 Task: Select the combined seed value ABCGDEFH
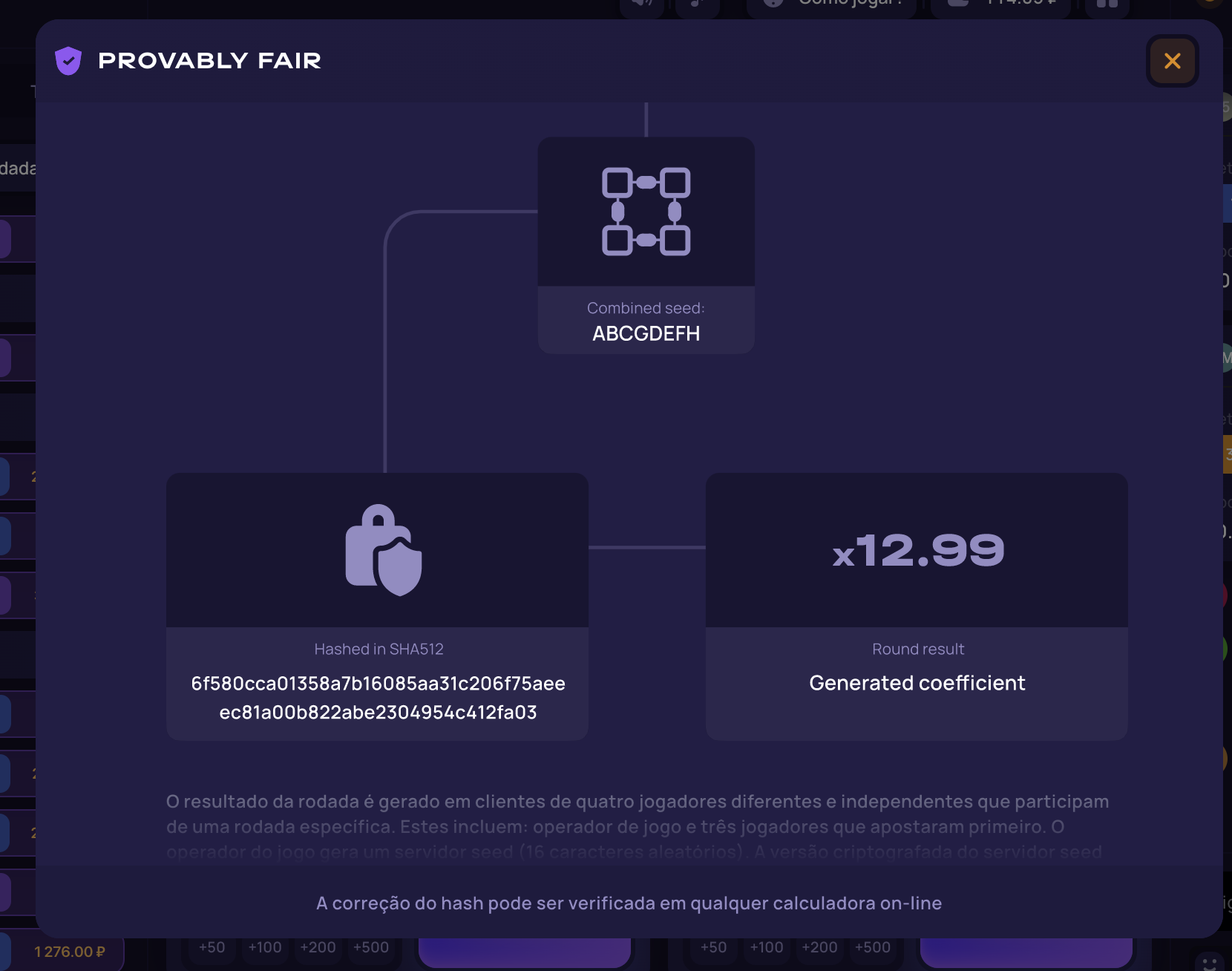646,334
